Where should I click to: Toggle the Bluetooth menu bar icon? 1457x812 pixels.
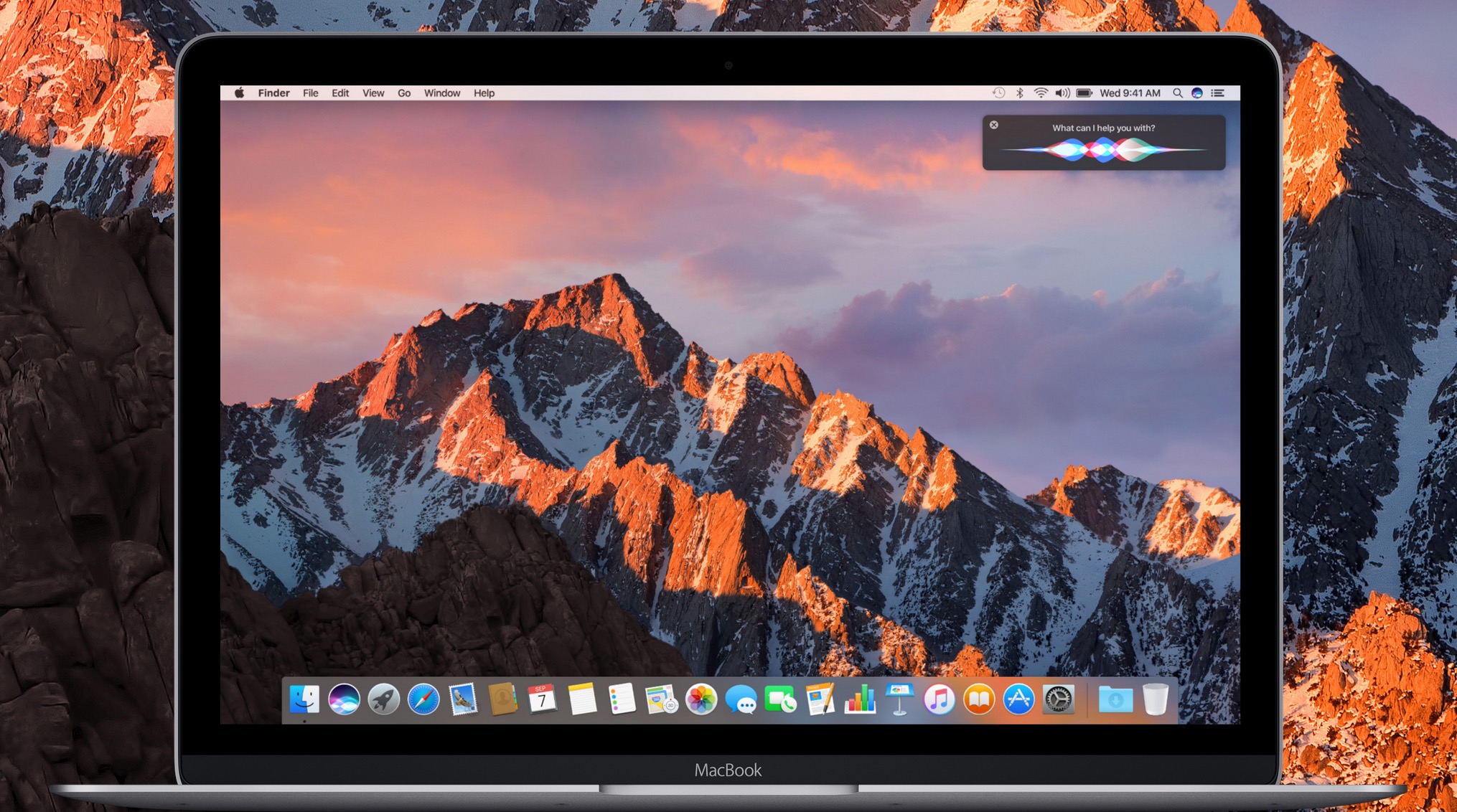pyautogui.click(x=1019, y=93)
